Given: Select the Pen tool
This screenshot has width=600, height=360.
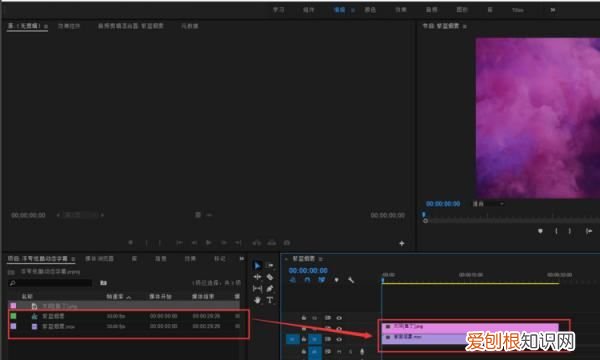Looking at the screenshot, I should pyautogui.click(x=270, y=288).
